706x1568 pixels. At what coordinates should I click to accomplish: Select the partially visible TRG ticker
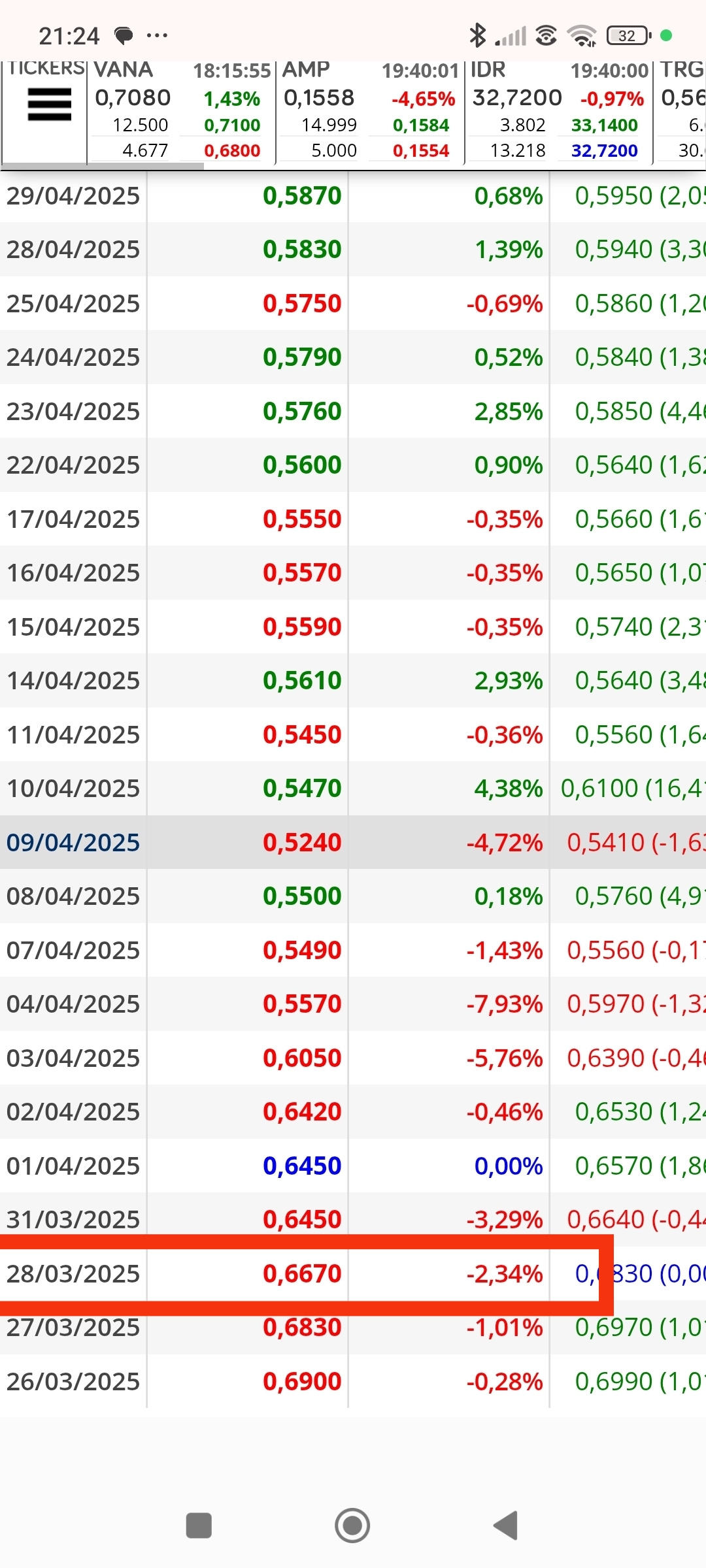click(681, 111)
